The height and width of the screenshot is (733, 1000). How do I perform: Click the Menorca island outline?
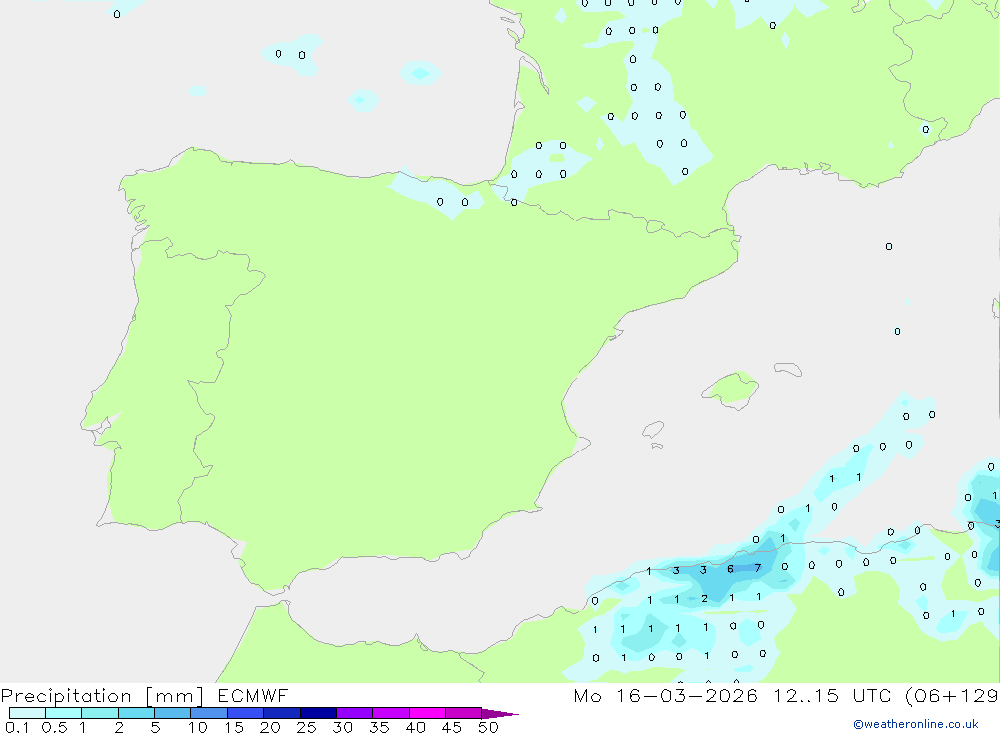(788, 369)
